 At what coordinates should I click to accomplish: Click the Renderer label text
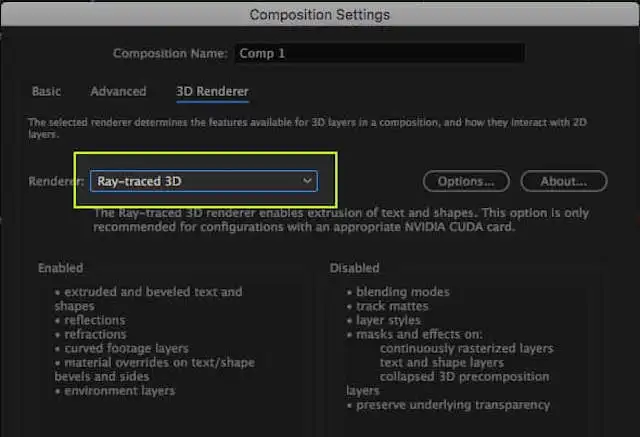tap(56, 181)
